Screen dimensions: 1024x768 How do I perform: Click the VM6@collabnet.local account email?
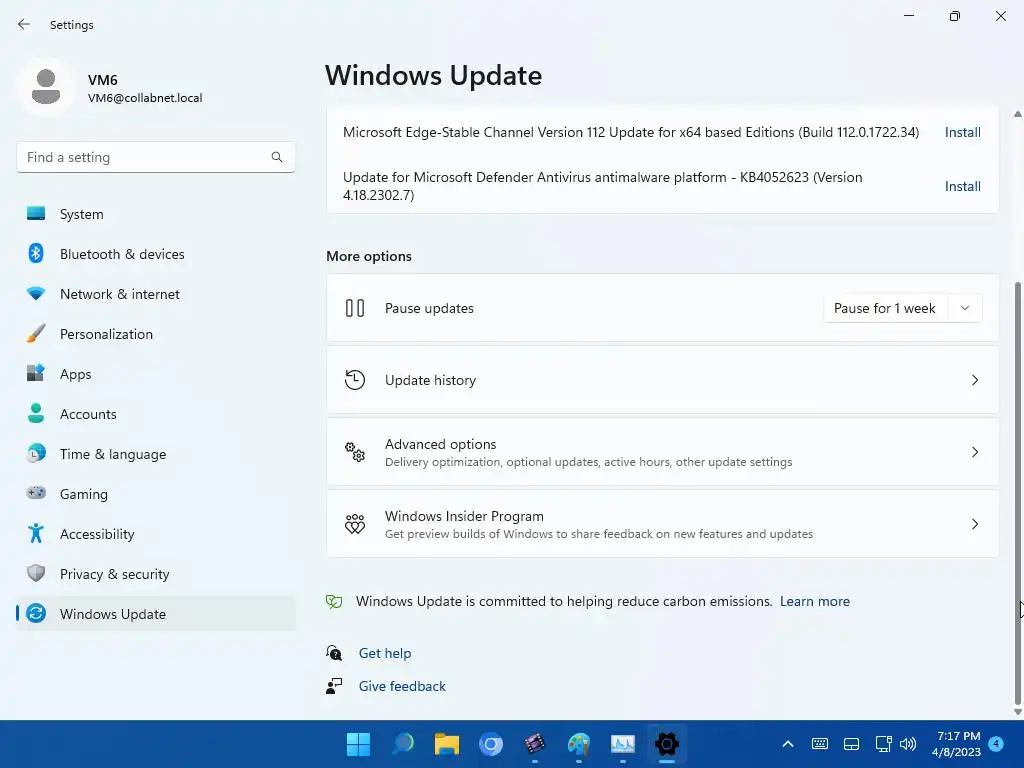pos(145,98)
